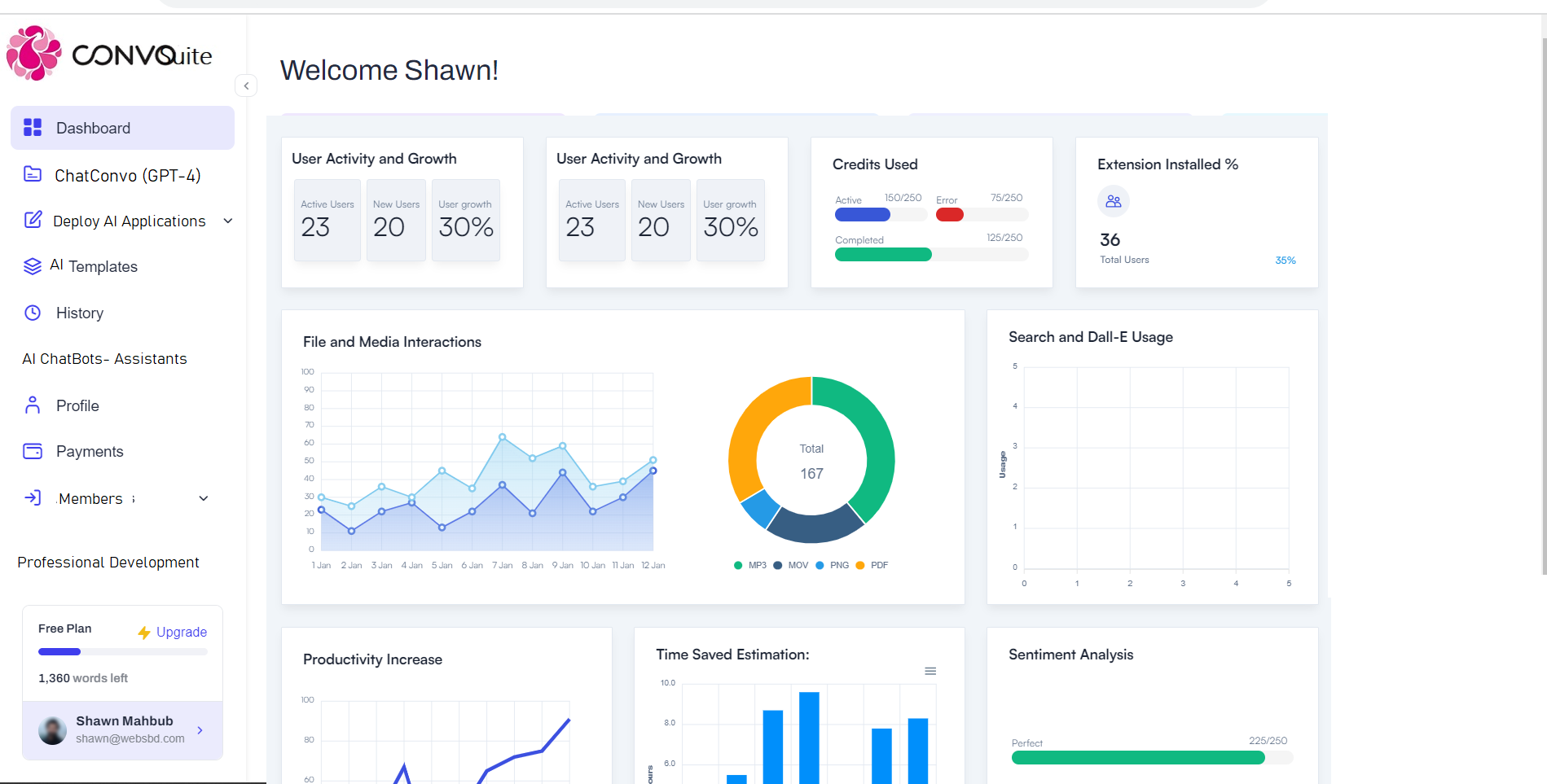Viewport: 1547px width, 784px height.
Task: Click the shawn@websbd.com email
Action: tap(130, 738)
